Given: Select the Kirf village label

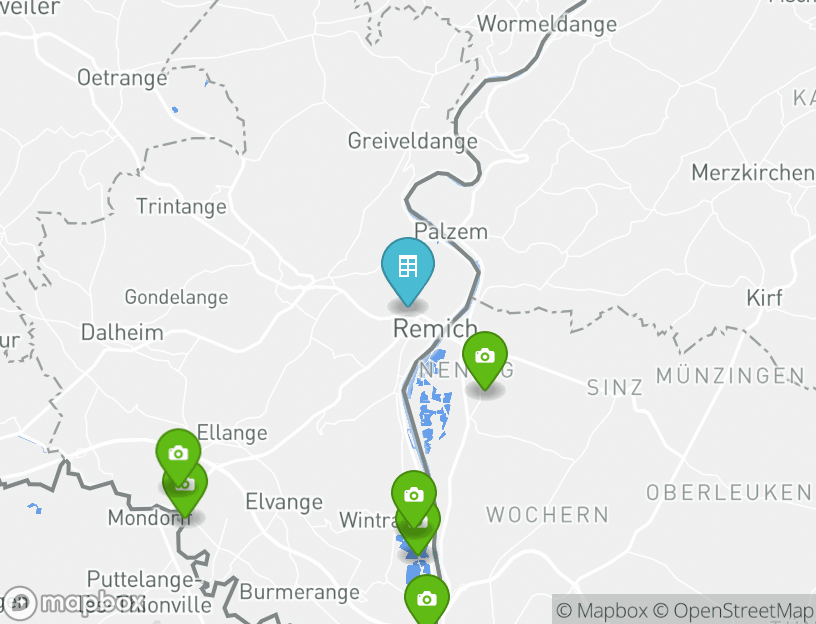Looking at the screenshot, I should pos(764,298).
